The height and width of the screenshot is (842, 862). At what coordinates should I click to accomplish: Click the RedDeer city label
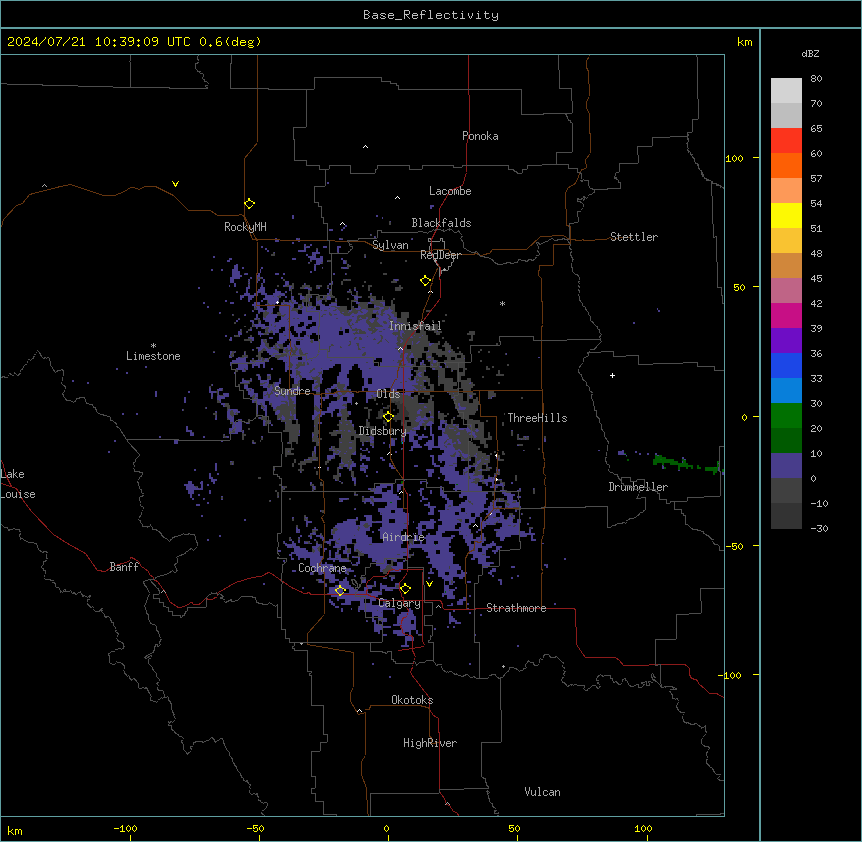pos(440,255)
